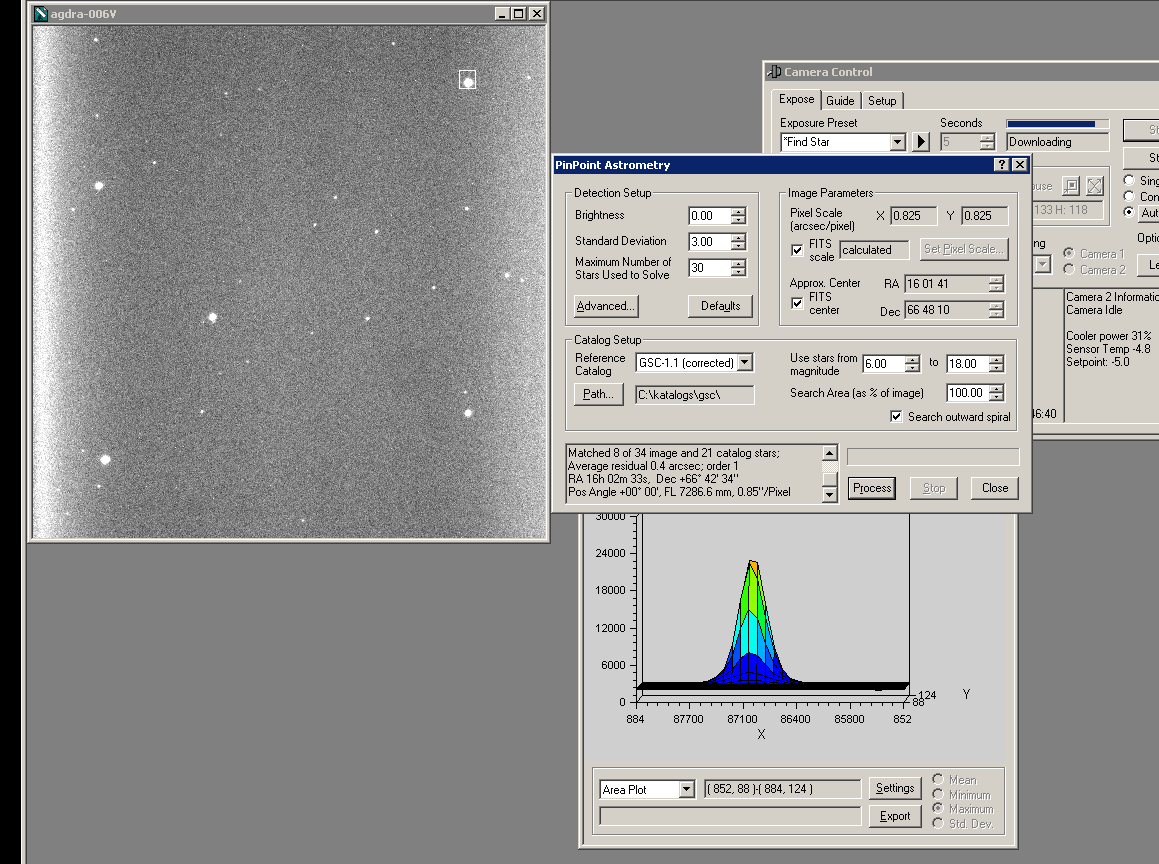Image resolution: width=1159 pixels, height=864 pixels.
Task: Click the full-frame reset icon
Action: (x=1095, y=186)
